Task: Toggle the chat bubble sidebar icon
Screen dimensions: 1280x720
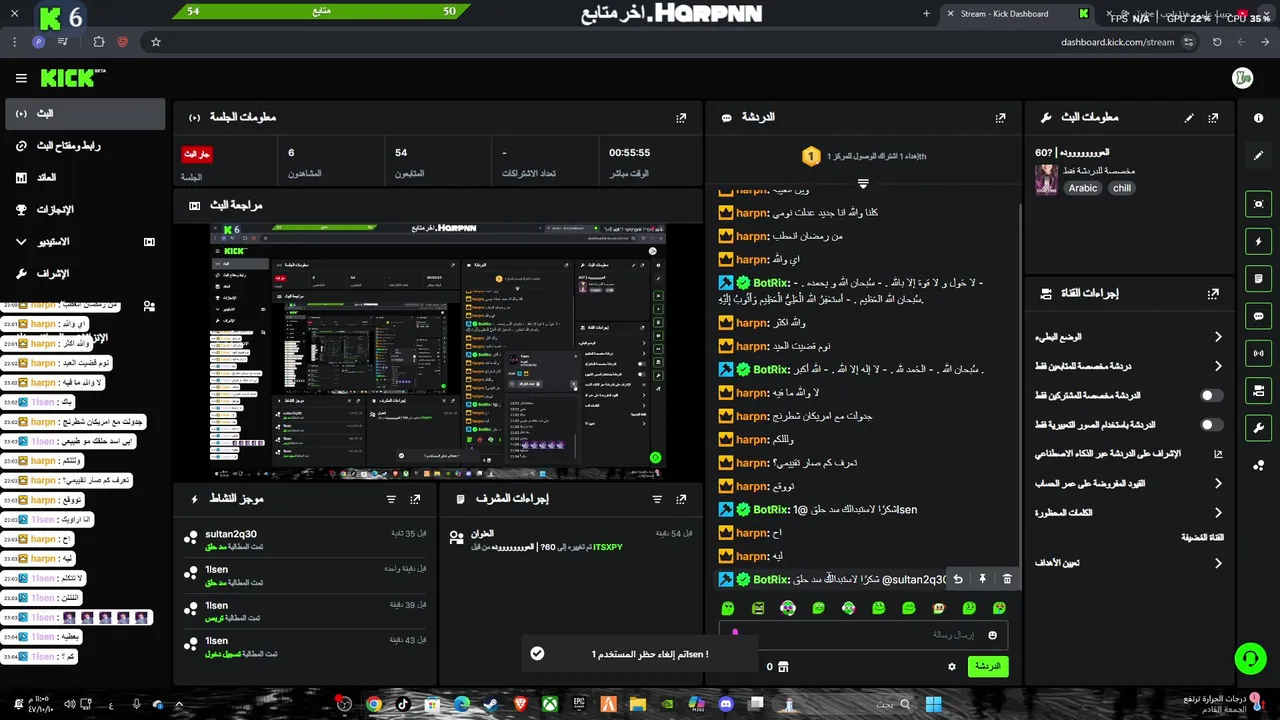Action: (1258, 316)
